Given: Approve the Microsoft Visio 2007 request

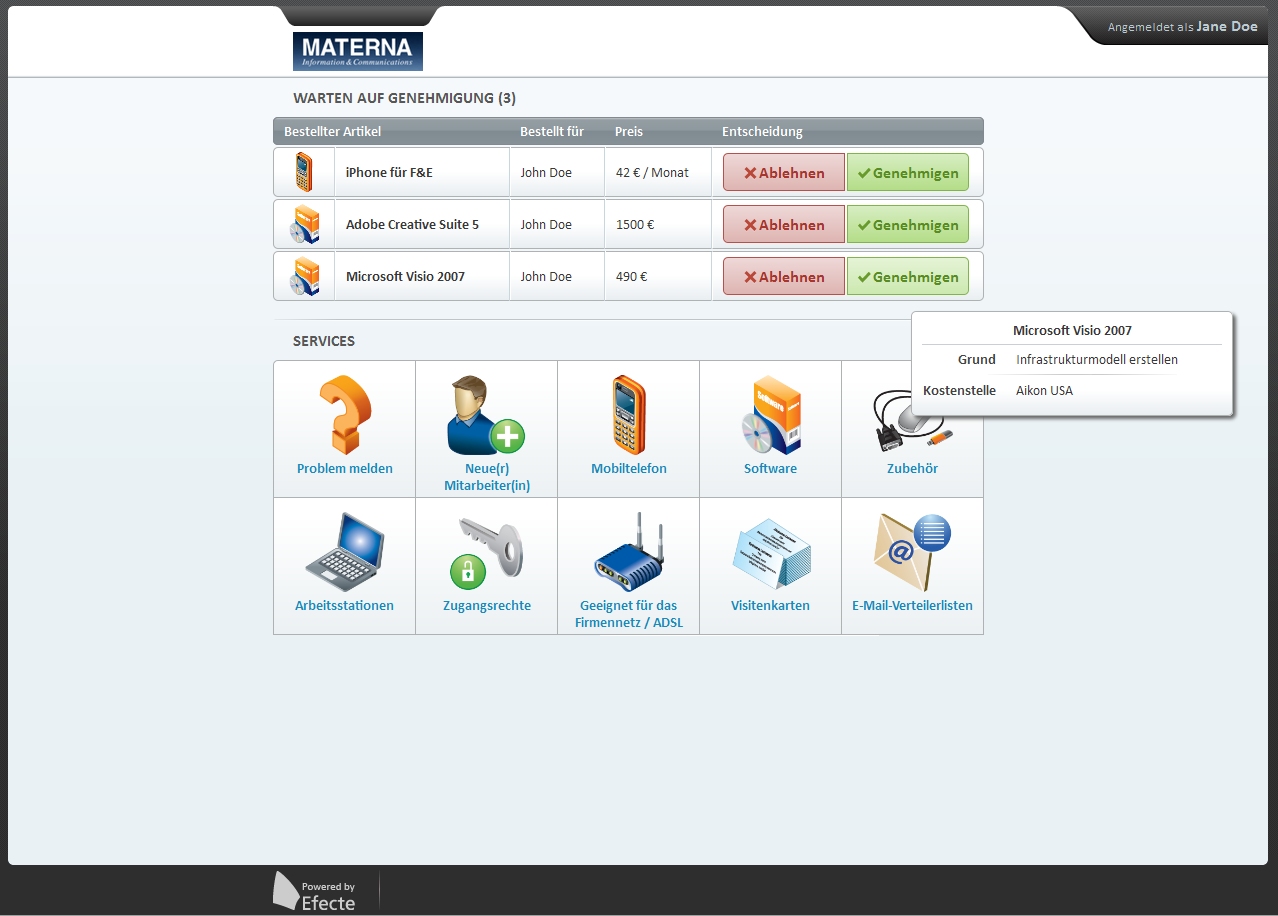Looking at the screenshot, I should pos(908,276).
